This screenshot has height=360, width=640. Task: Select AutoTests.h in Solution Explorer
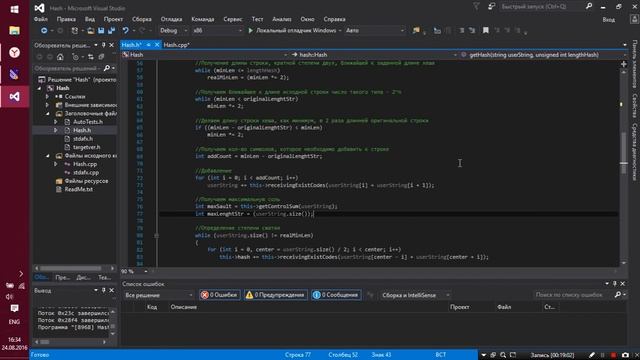click(x=88, y=122)
